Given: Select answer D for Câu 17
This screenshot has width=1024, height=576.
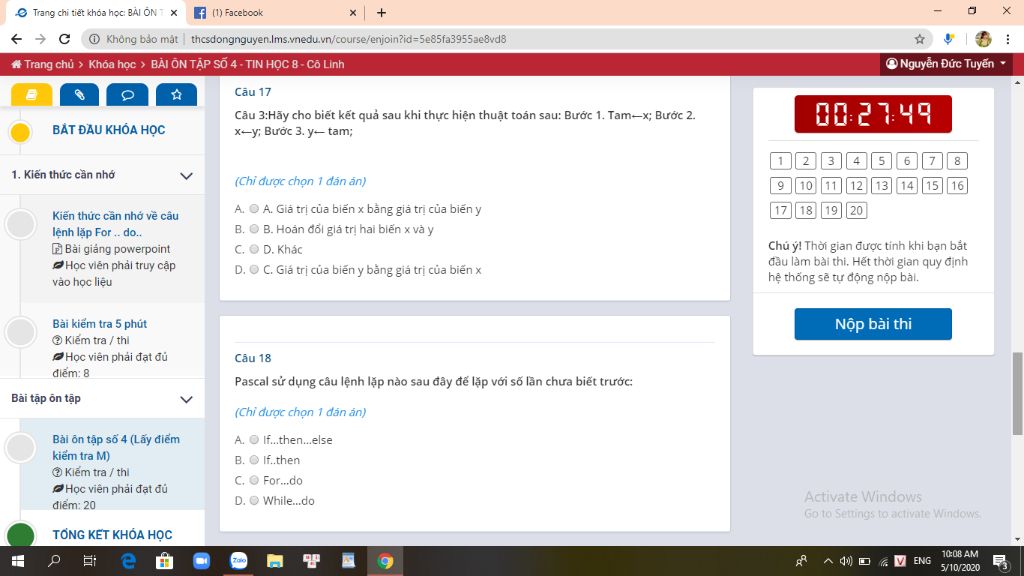Looking at the screenshot, I should (254, 270).
